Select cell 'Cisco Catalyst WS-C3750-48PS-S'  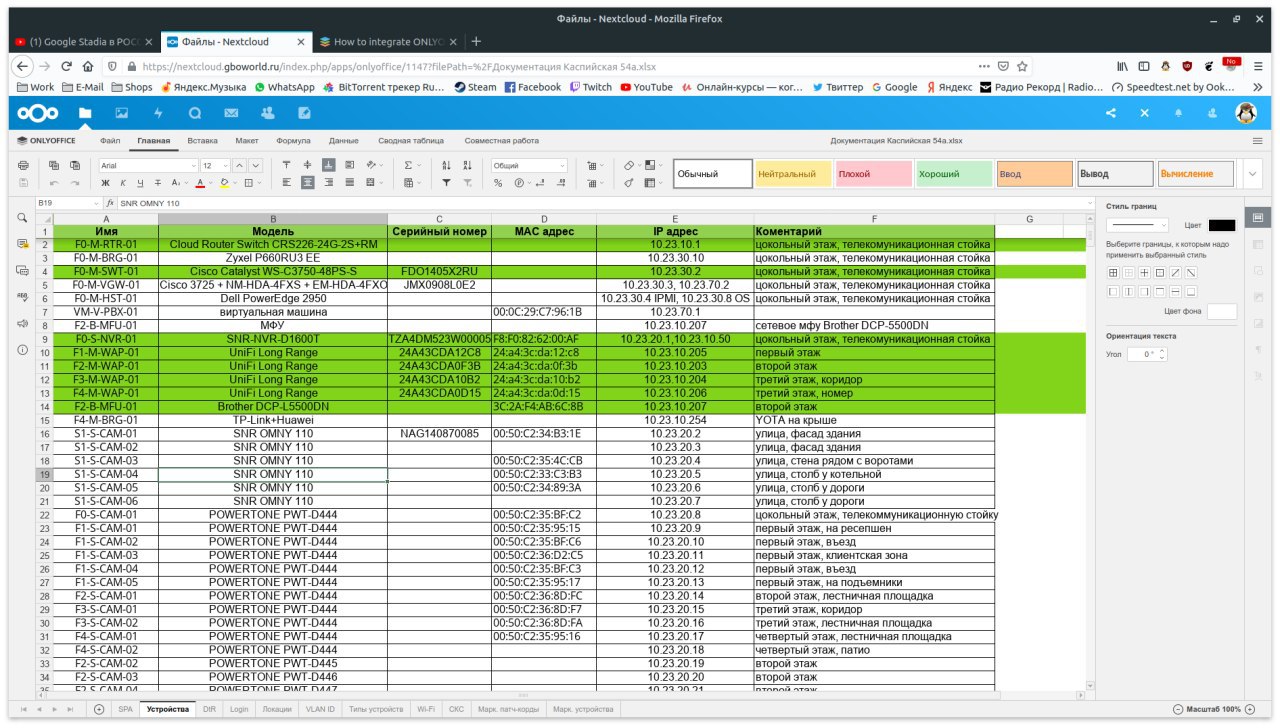pyautogui.click(x=273, y=271)
